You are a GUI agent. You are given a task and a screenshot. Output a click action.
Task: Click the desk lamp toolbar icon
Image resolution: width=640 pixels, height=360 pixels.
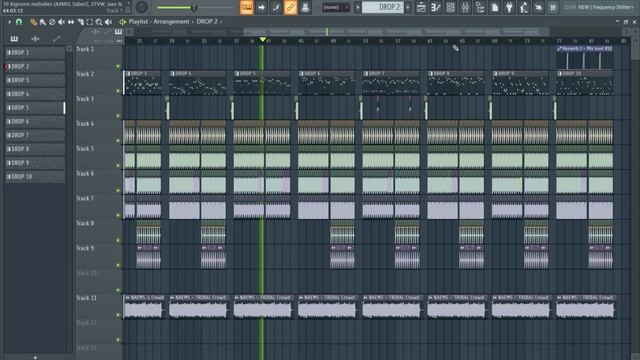(x=524, y=7)
